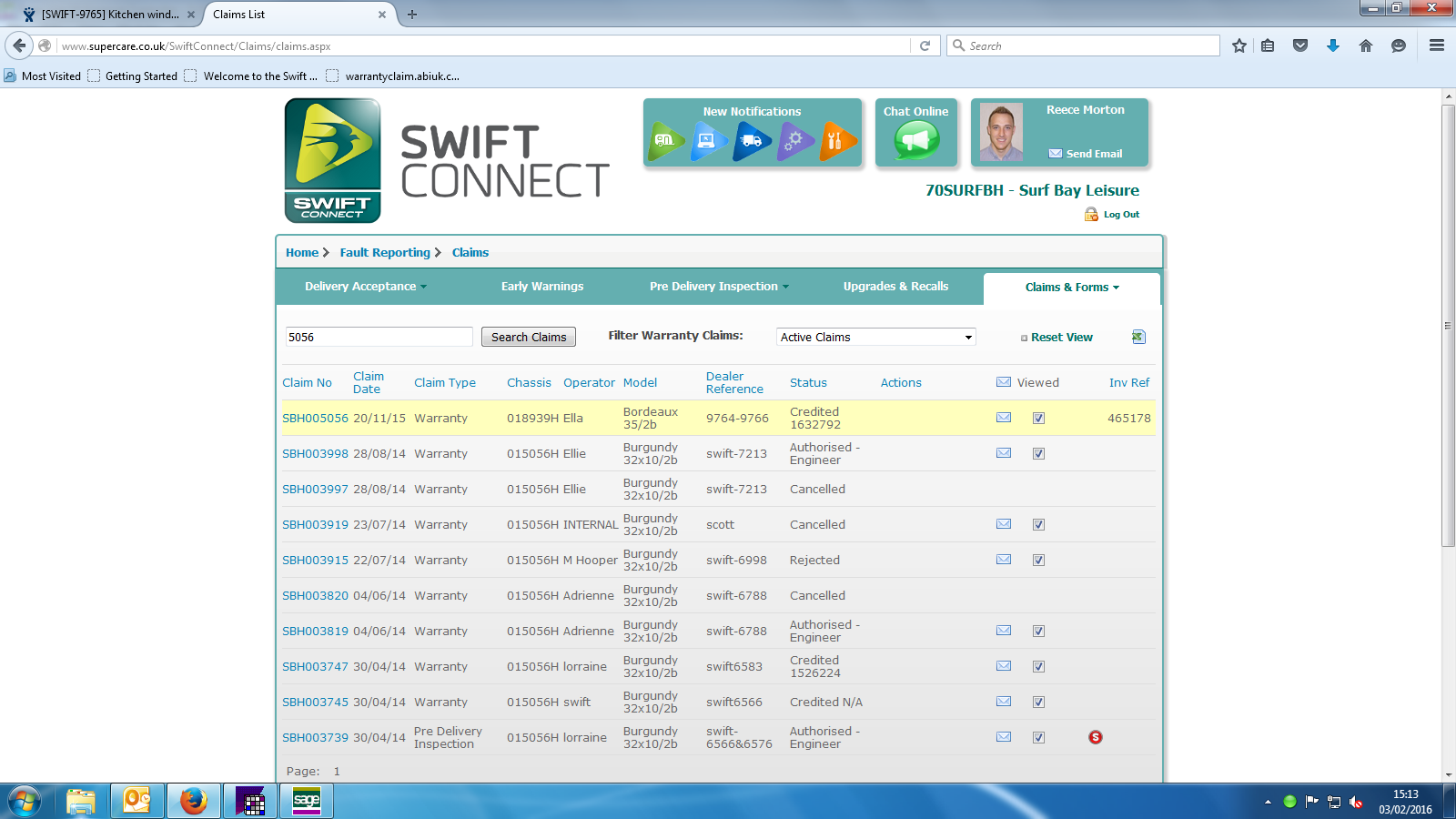The width and height of the screenshot is (1456, 819).
Task: Expand the Delivery Acceptance menu
Action: tap(365, 287)
